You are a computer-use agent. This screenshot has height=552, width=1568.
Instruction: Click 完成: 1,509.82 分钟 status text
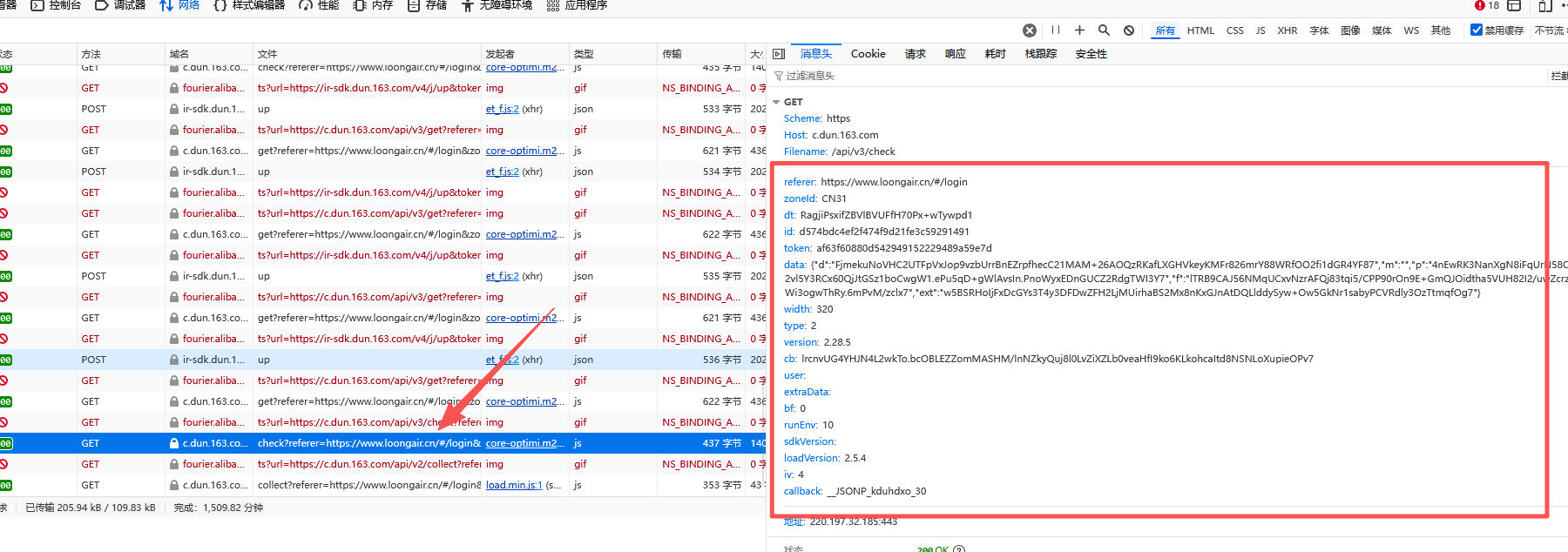[218, 508]
